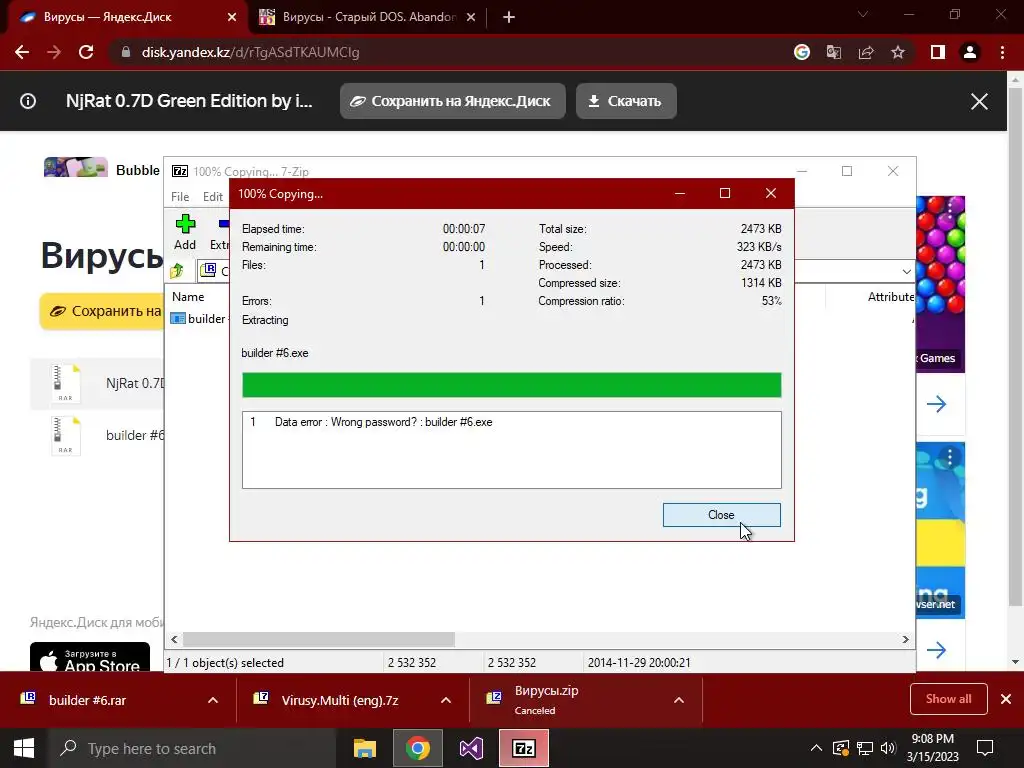Close the Вирусы — Яндекс.Диск tab
The width and height of the screenshot is (1024, 768).
point(232,17)
